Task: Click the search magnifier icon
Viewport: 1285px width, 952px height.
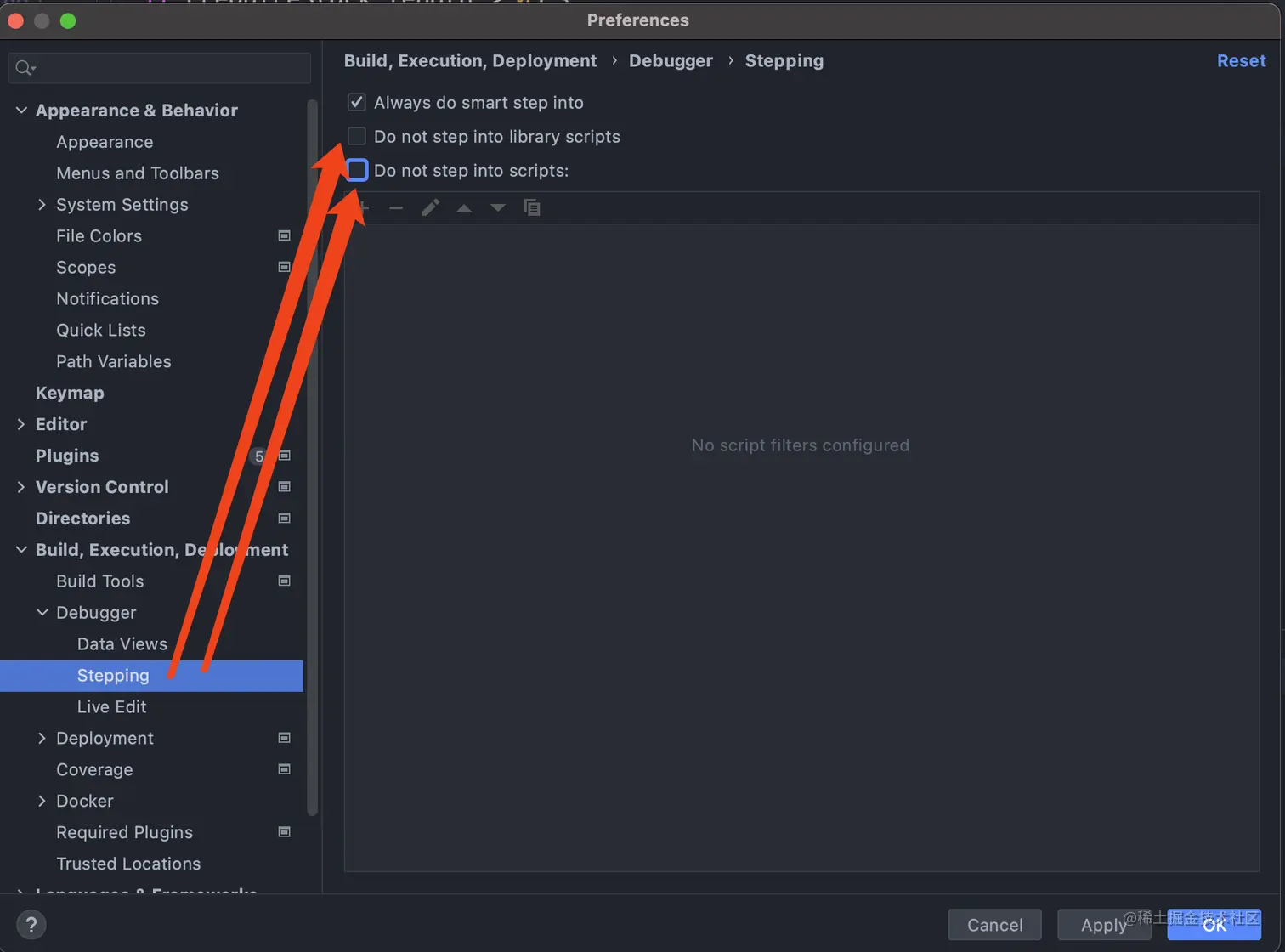Action: [x=24, y=68]
